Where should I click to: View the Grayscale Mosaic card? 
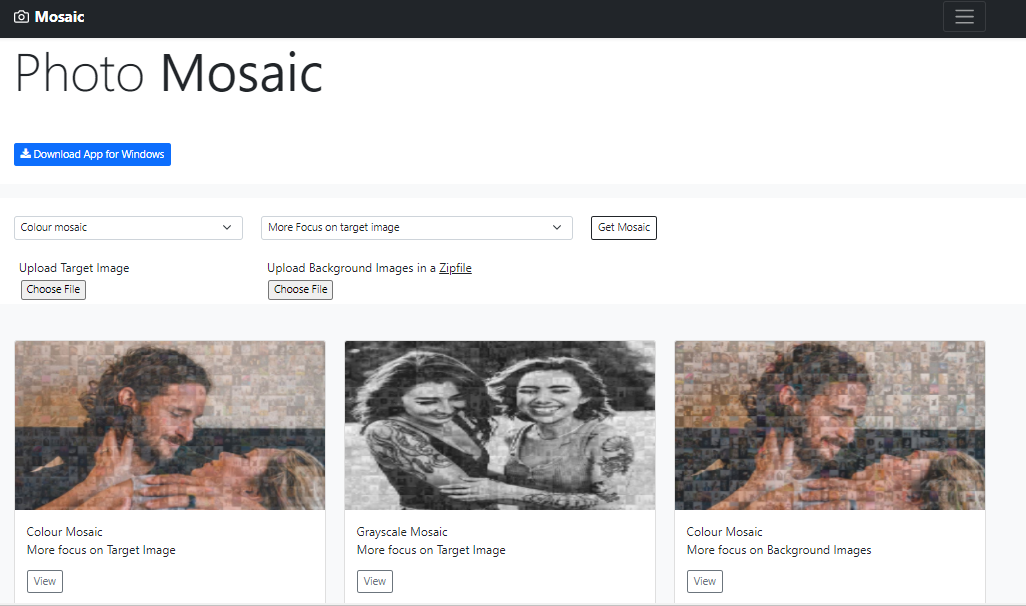[x=375, y=581]
